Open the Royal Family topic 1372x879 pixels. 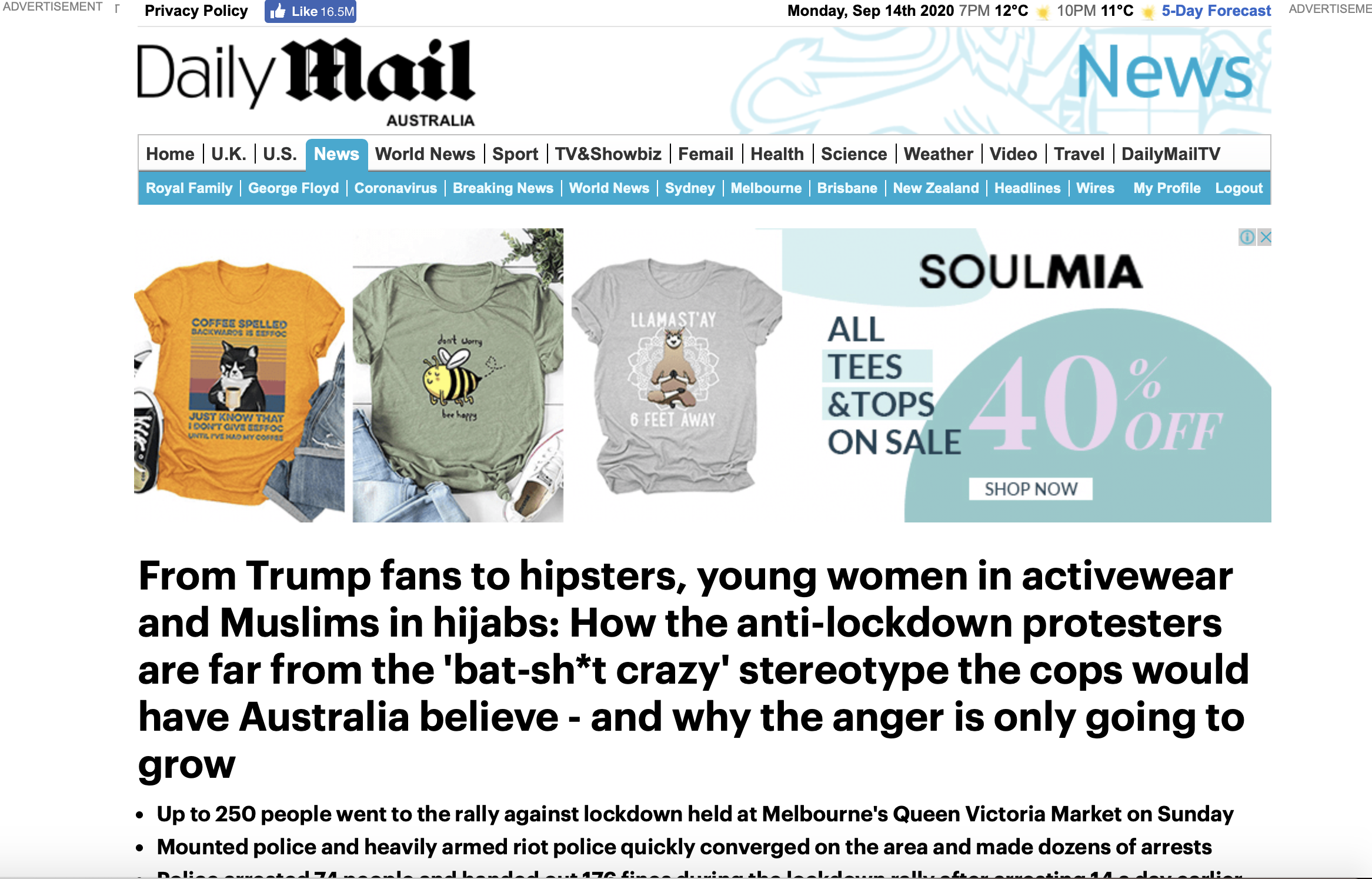[x=189, y=188]
